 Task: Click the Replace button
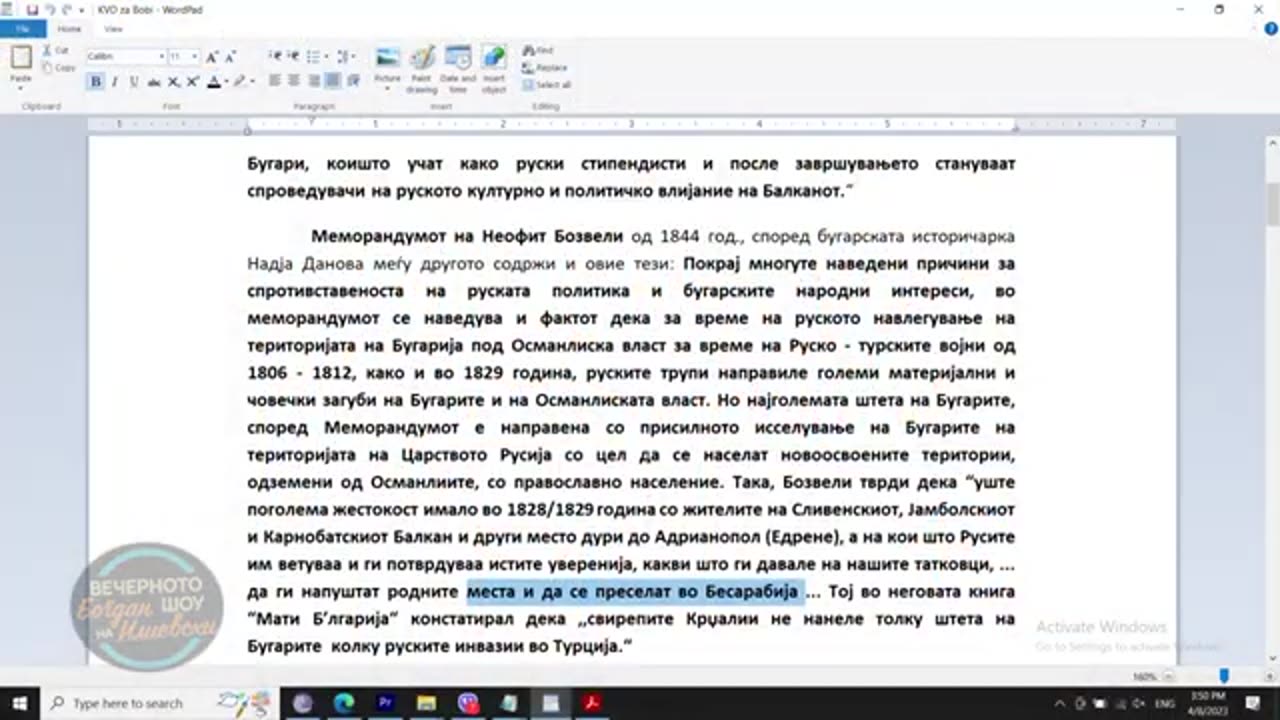545,67
